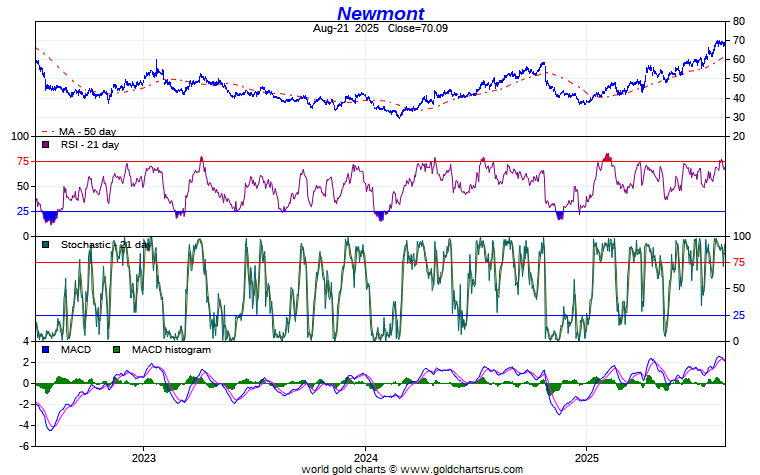The image size is (760, 475).
Task: Click the green MACD histogram legend swatch
Action: (117, 350)
